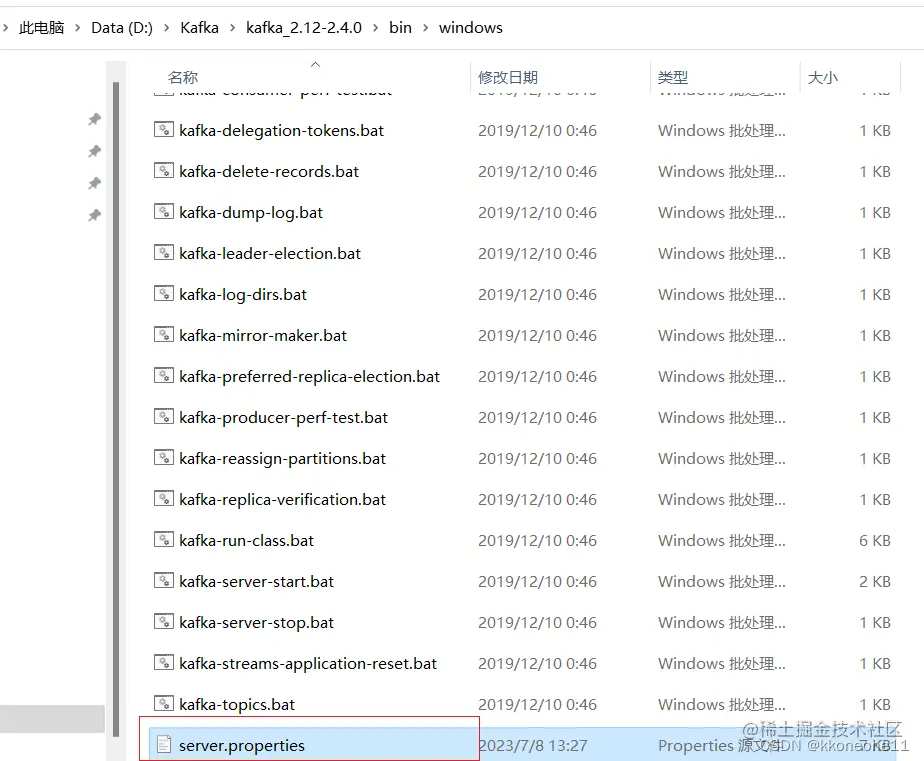Select the kafka-leader-election.bat file name
924x761 pixels.
tap(270, 253)
